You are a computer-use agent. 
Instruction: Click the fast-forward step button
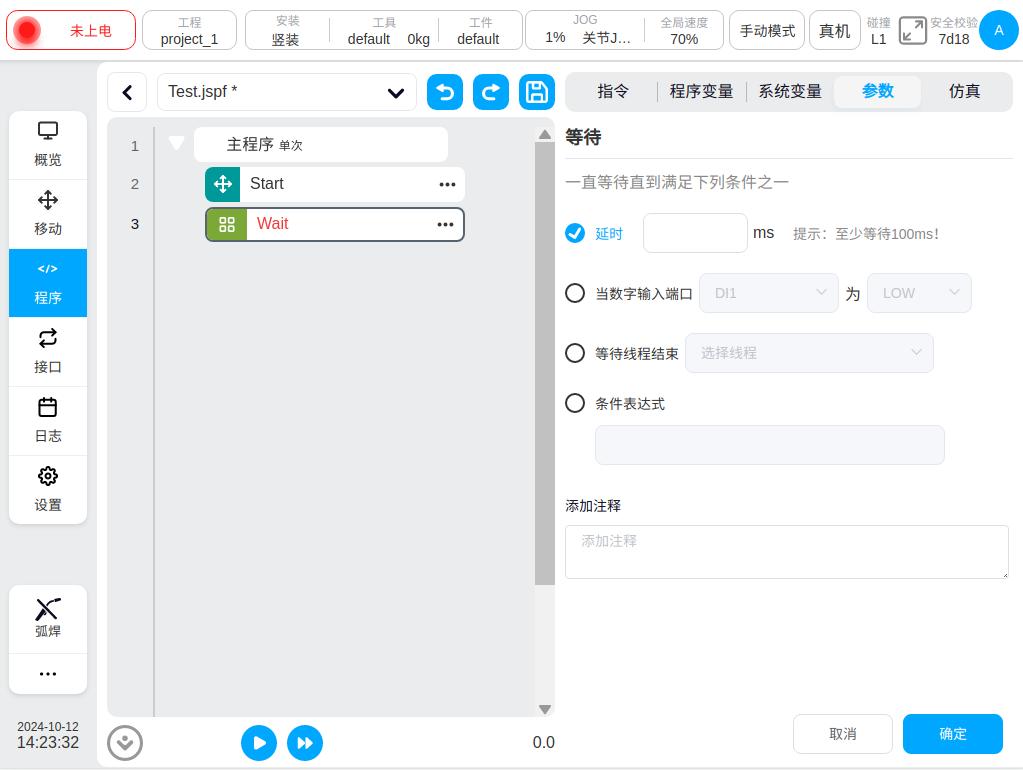[305, 743]
